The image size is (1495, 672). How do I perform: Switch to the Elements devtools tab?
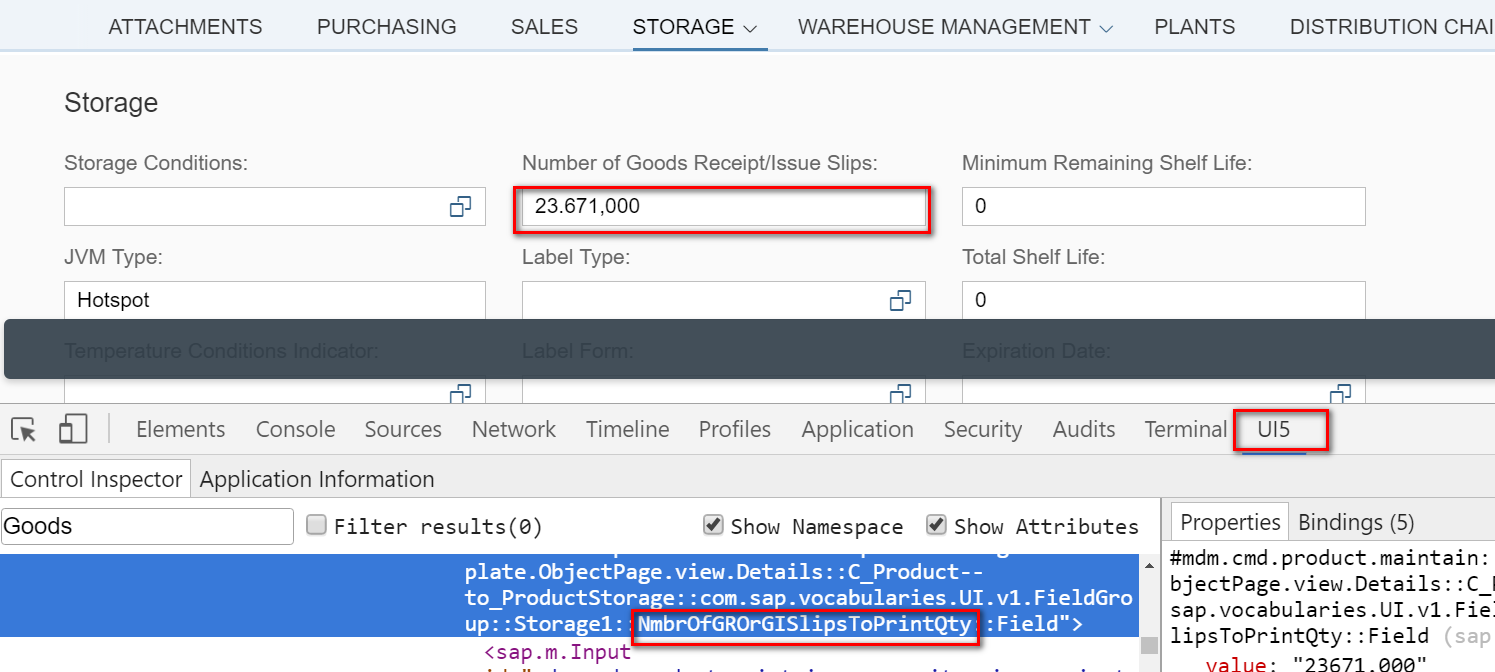(181, 429)
